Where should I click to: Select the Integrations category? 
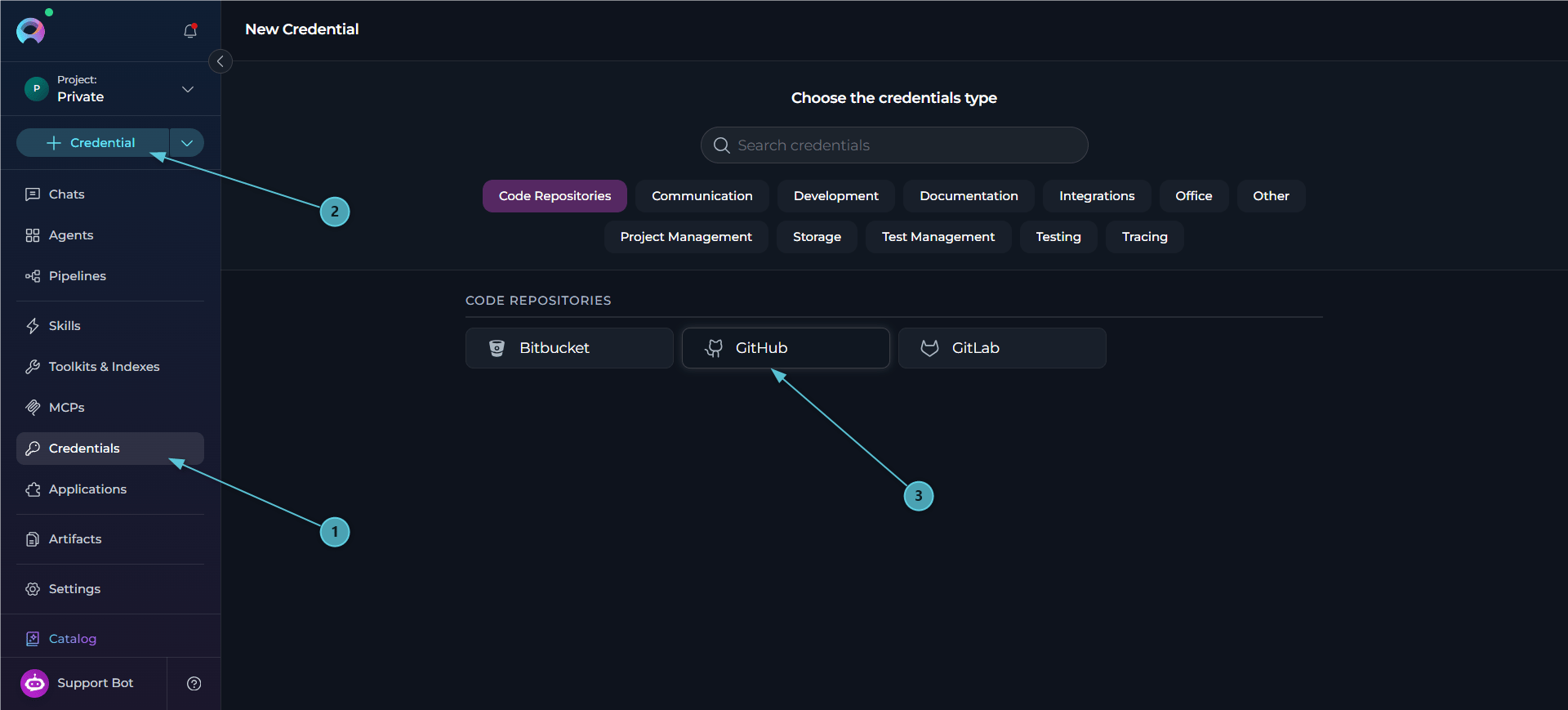pyautogui.click(x=1097, y=196)
